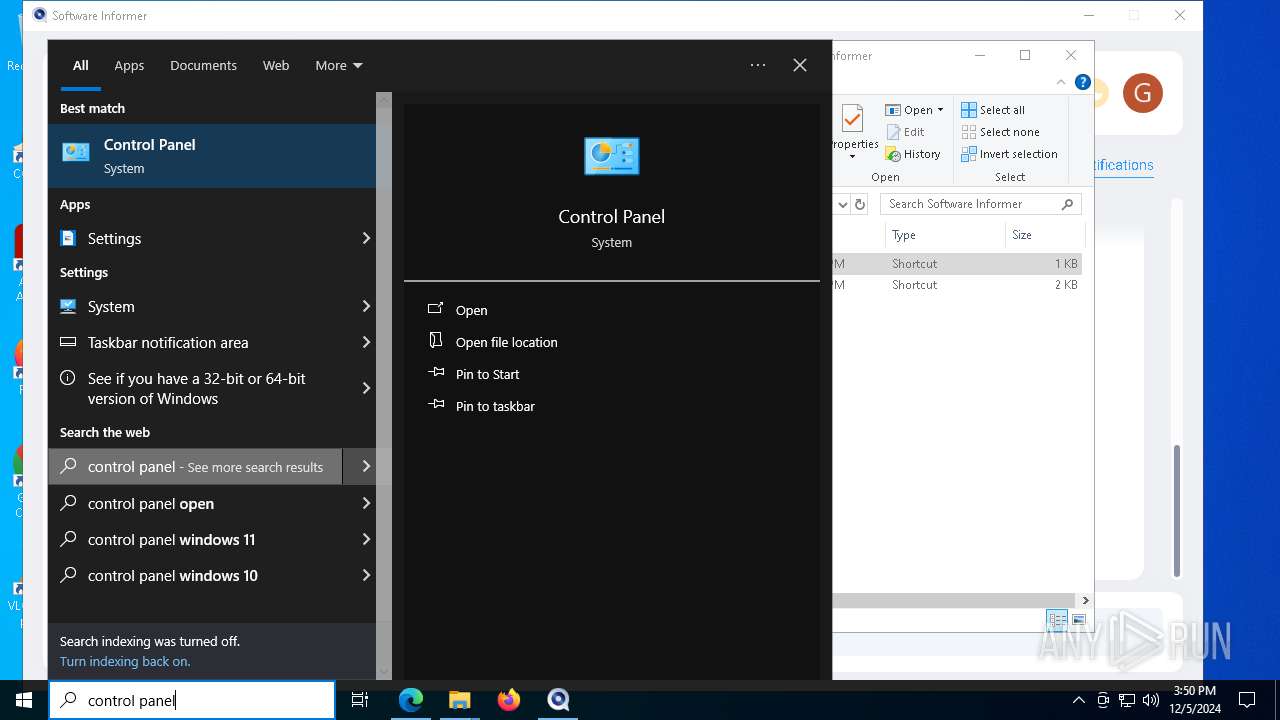This screenshot has height=720, width=1280.
Task: Open Software Informer from the taskbar
Action: click(x=558, y=700)
